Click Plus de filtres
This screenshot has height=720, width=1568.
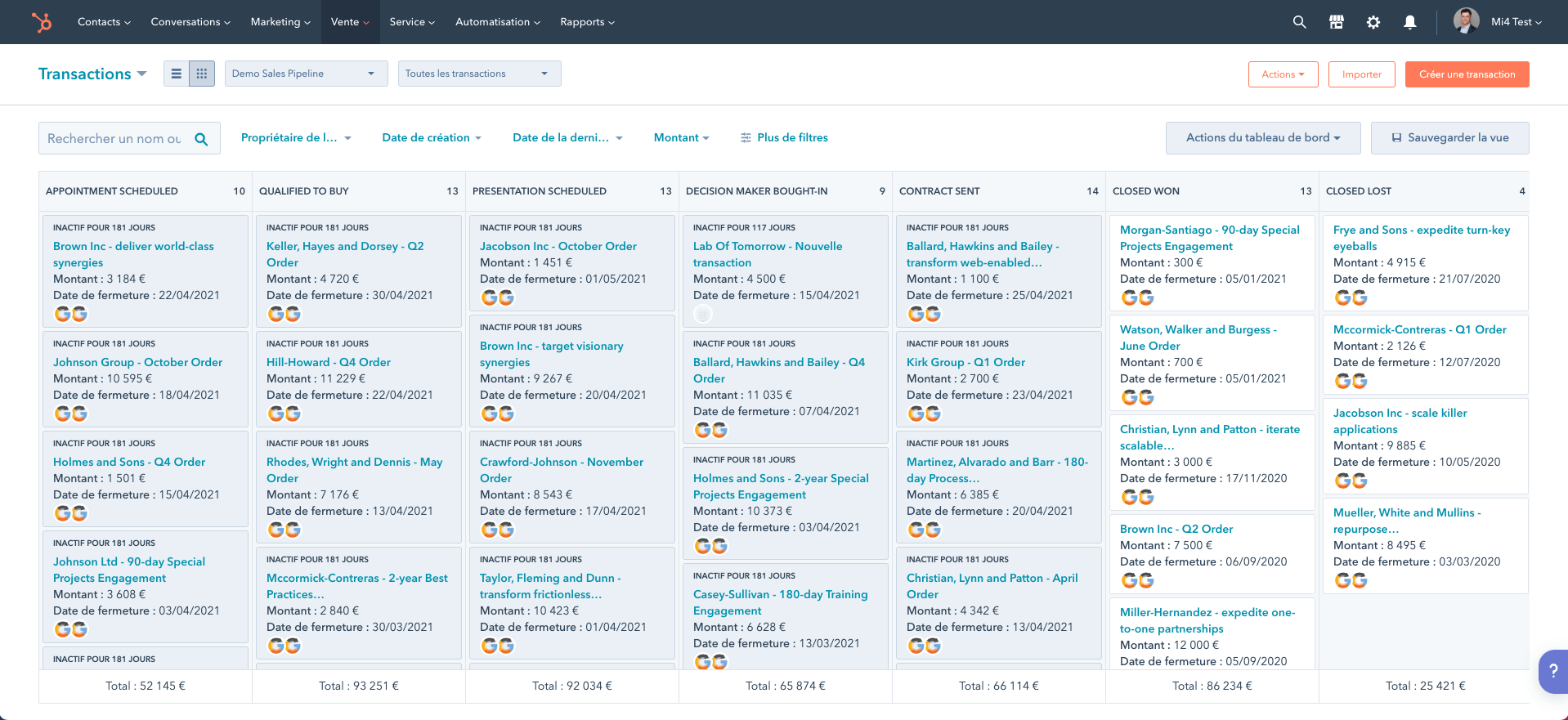tap(784, 138)
